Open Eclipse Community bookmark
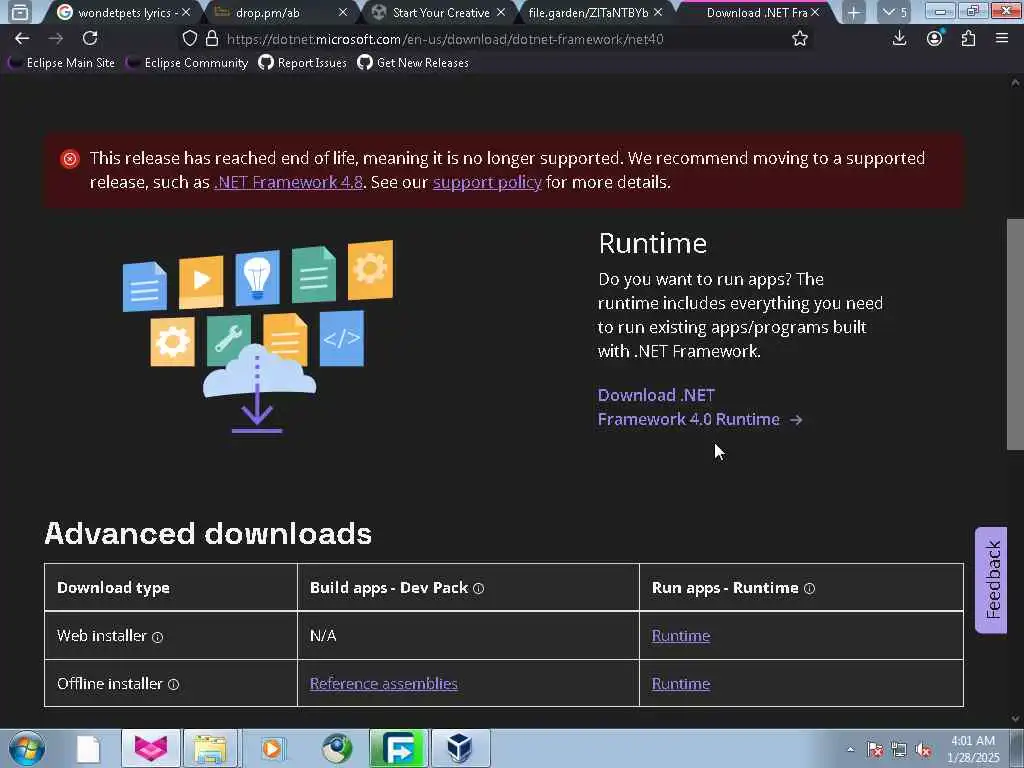 [188, 63]
